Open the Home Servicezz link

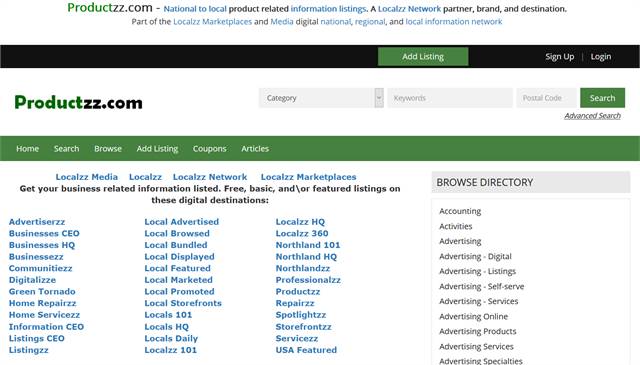(44, 315)
